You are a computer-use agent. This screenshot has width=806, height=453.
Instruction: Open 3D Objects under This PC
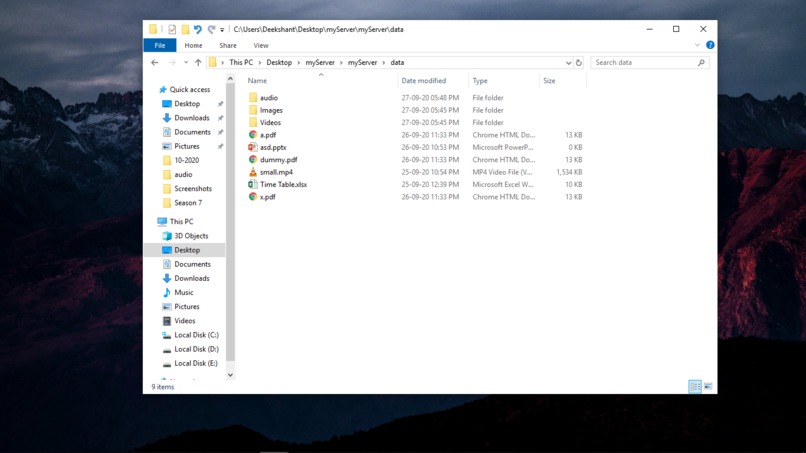point(191,236)
